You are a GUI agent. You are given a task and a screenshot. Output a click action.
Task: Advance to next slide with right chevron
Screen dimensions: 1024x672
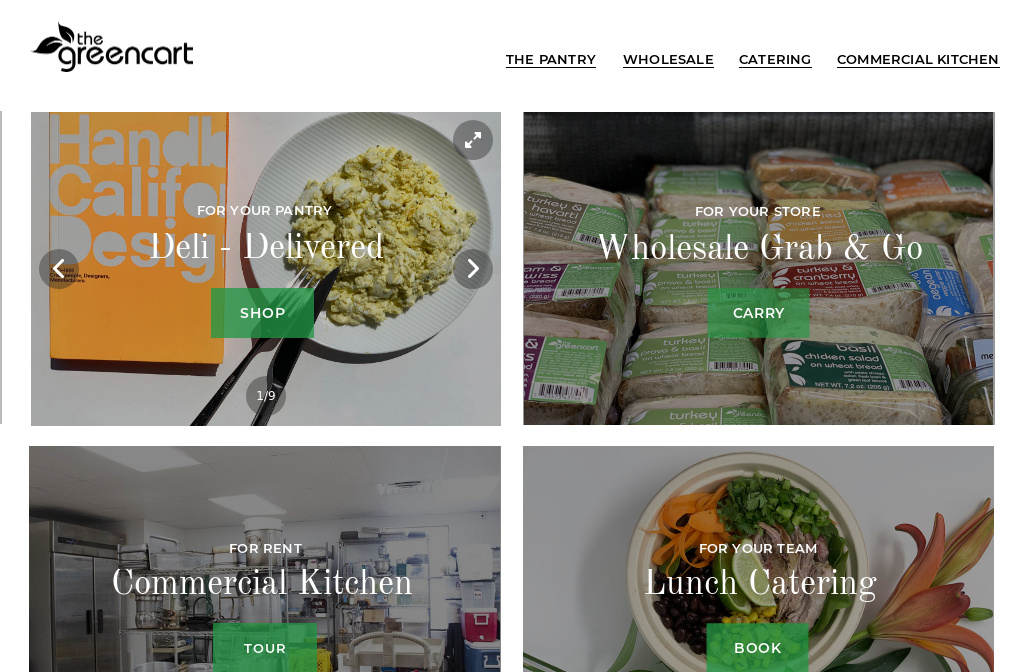(473, 268)
